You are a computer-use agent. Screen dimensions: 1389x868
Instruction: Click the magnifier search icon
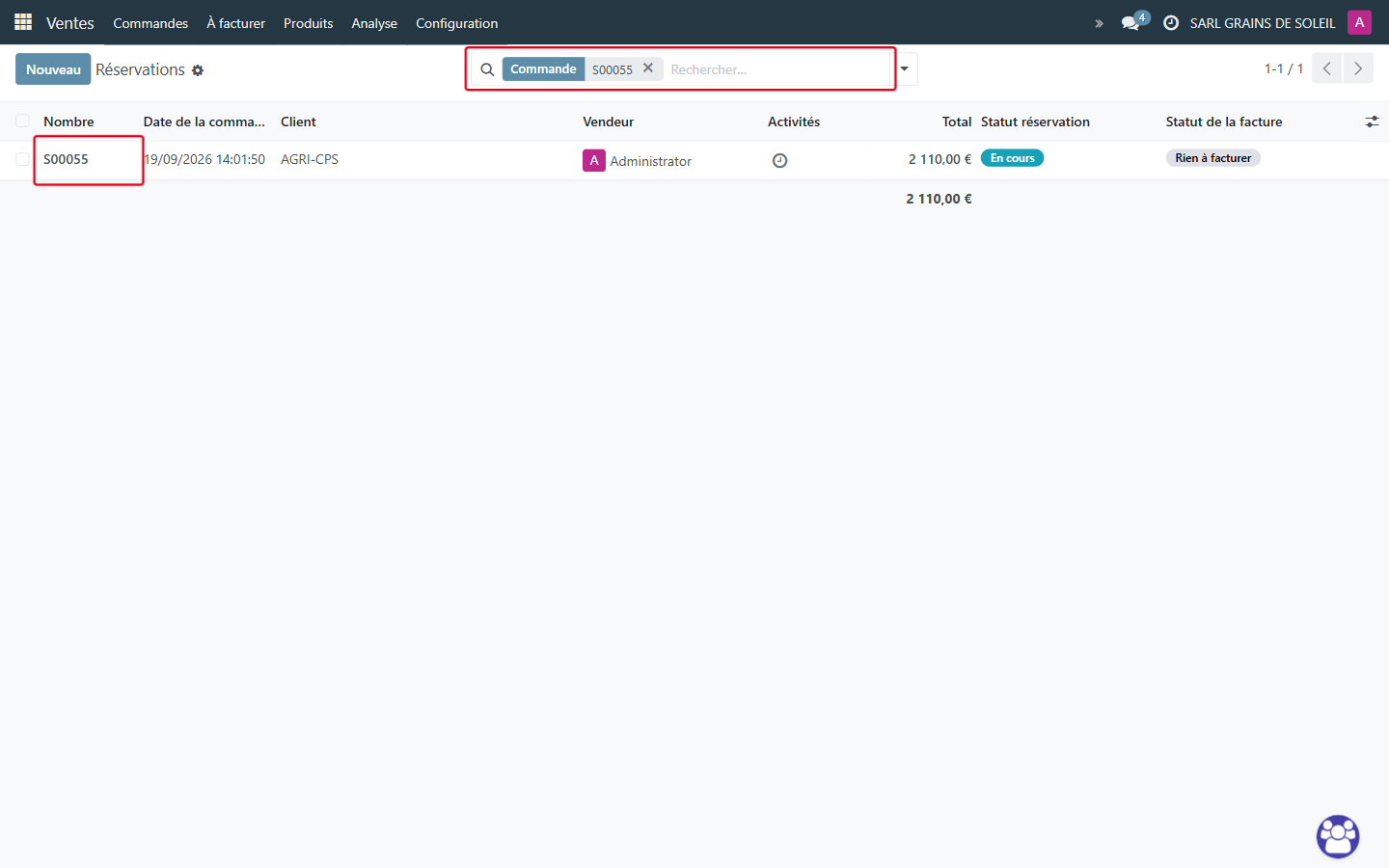point(487,69)
